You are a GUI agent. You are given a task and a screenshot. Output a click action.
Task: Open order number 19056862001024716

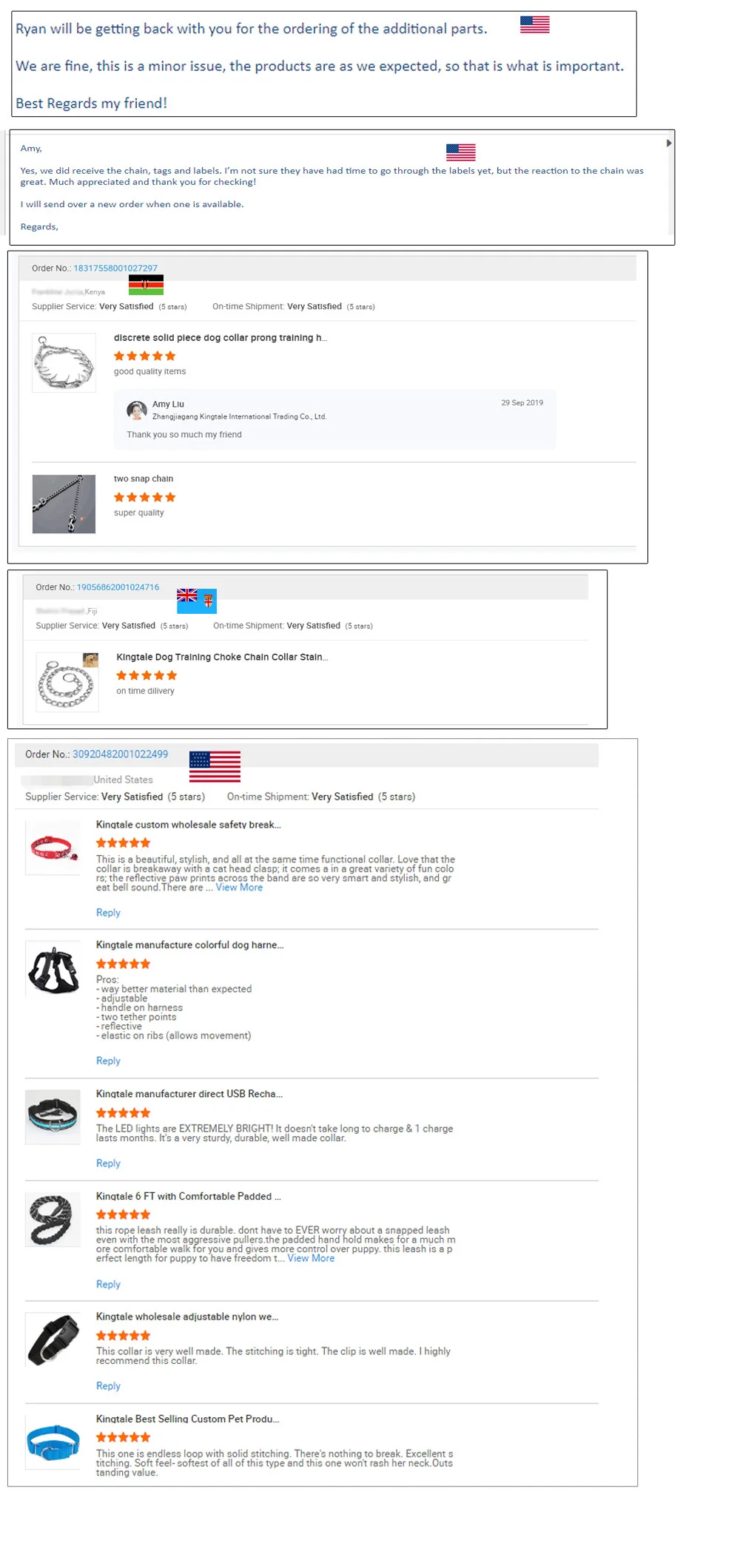(118, 587)
